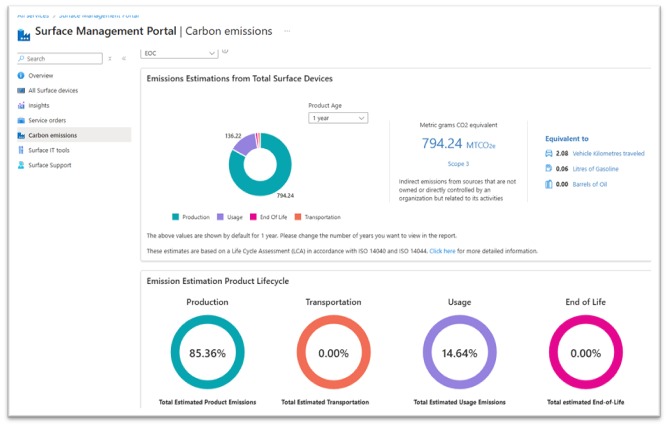Click the gasoline pump icon

pyautogui.click(x=549, y=169)
